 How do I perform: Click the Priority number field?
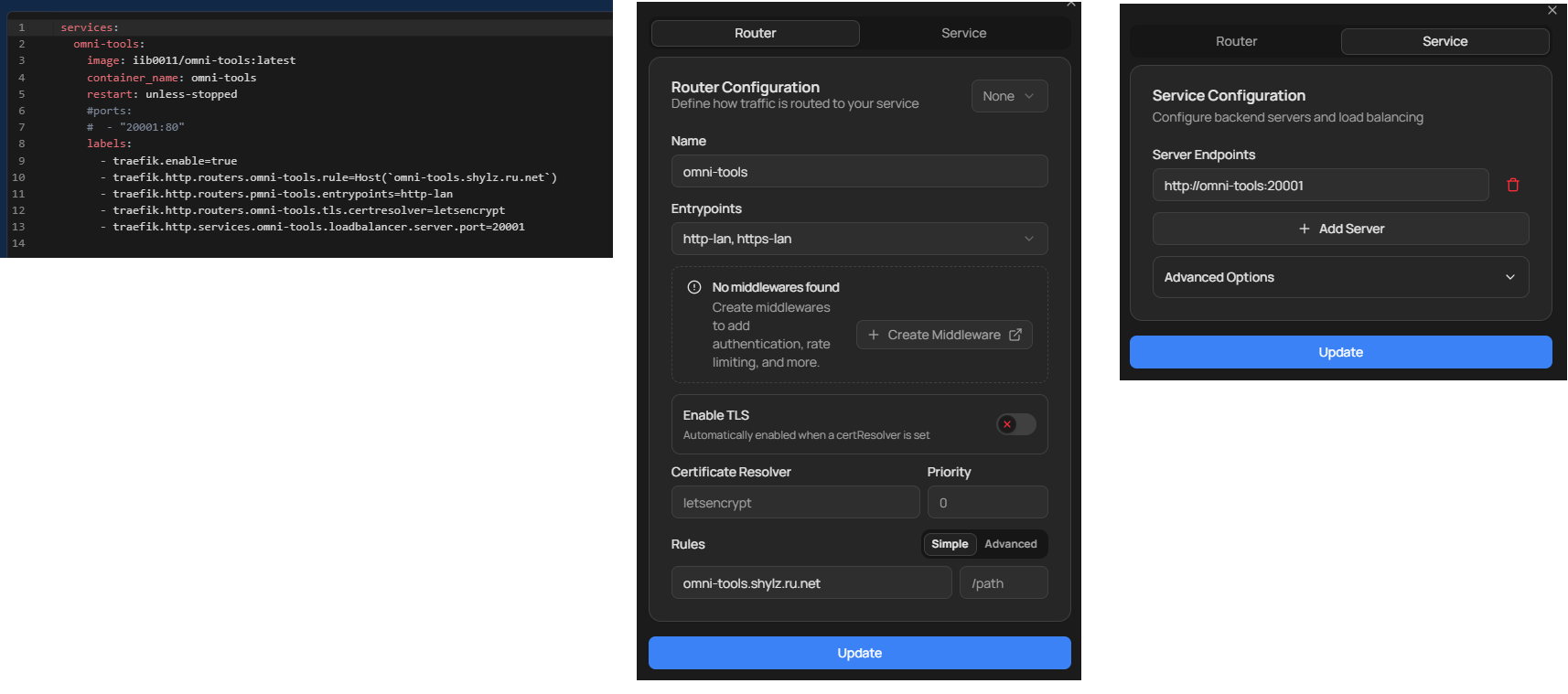[x=986, y=503]
